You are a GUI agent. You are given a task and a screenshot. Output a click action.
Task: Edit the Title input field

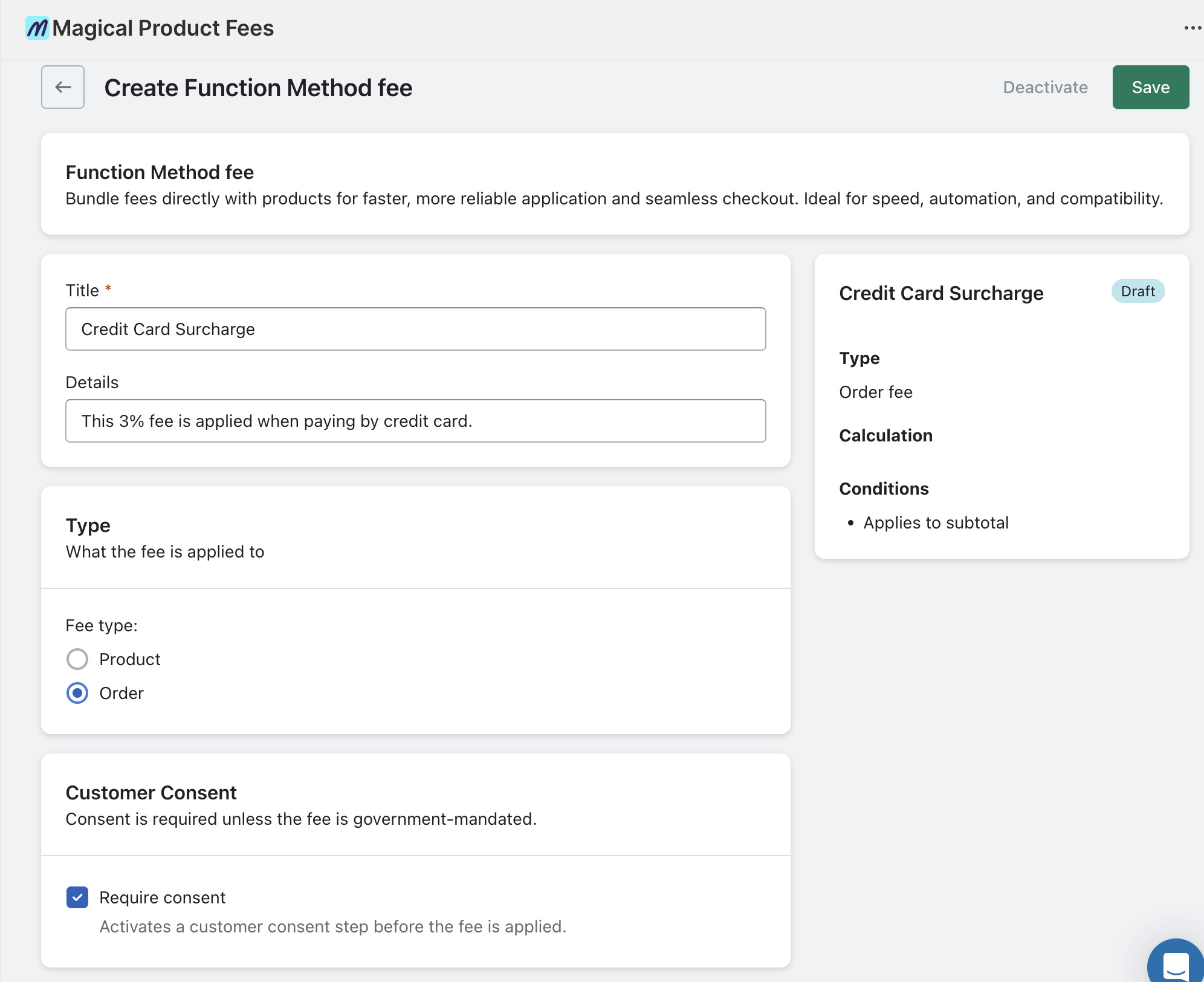415,328
